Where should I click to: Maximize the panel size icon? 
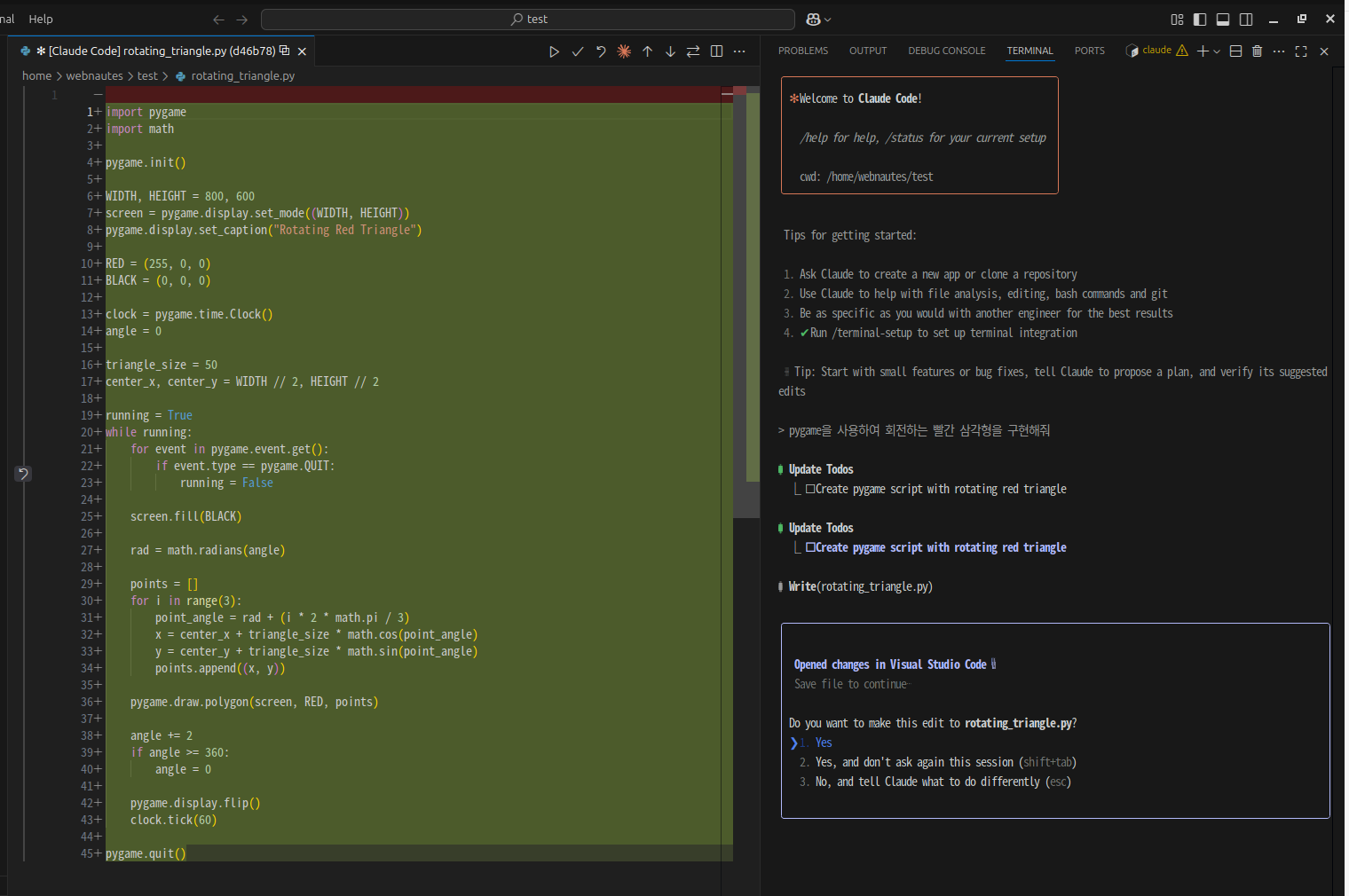click(1301, 51)
